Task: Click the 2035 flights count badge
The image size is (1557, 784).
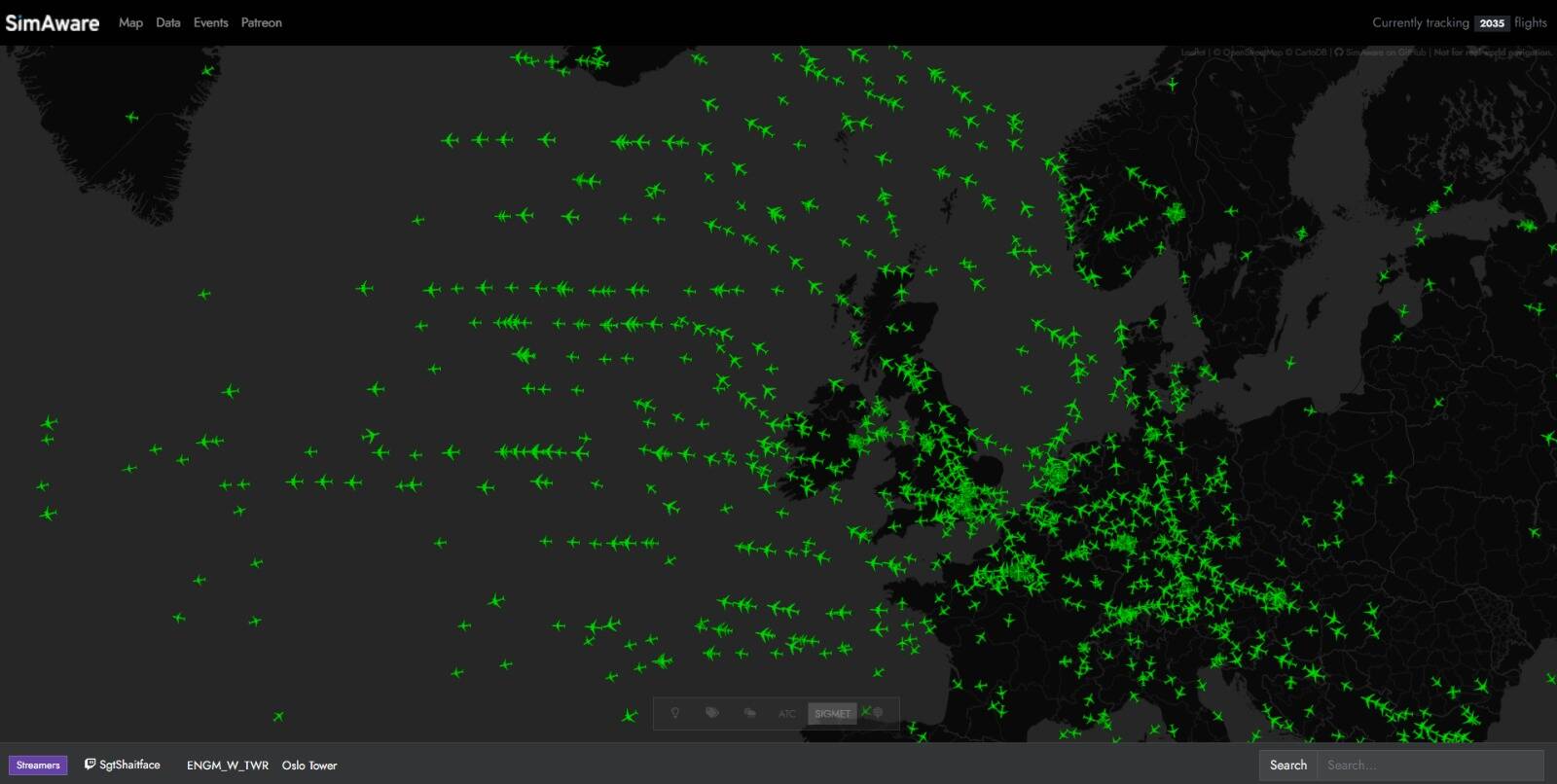Action: 1491,23
